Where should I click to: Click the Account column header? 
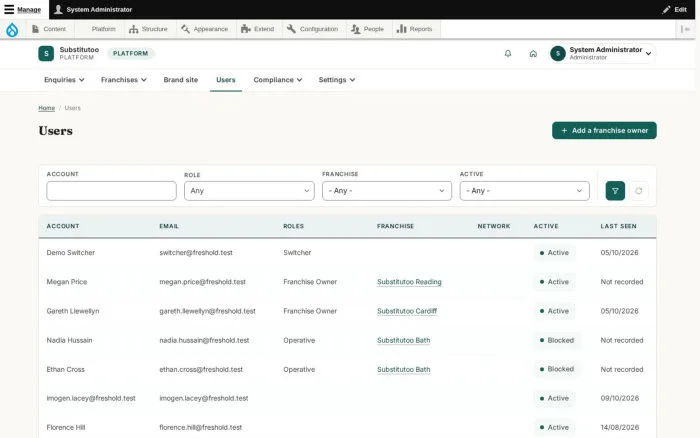(63, 226)
